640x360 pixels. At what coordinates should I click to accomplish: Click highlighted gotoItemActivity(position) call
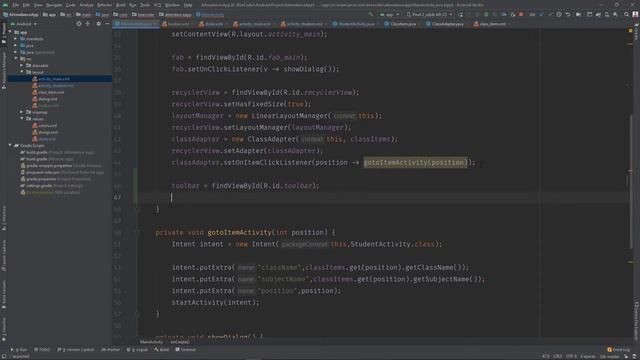416,162
